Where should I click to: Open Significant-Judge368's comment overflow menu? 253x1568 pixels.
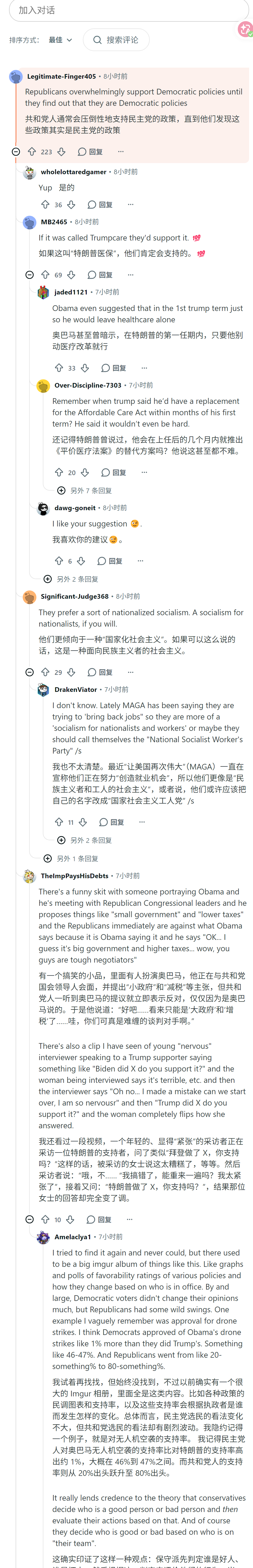tap(130, 672)
